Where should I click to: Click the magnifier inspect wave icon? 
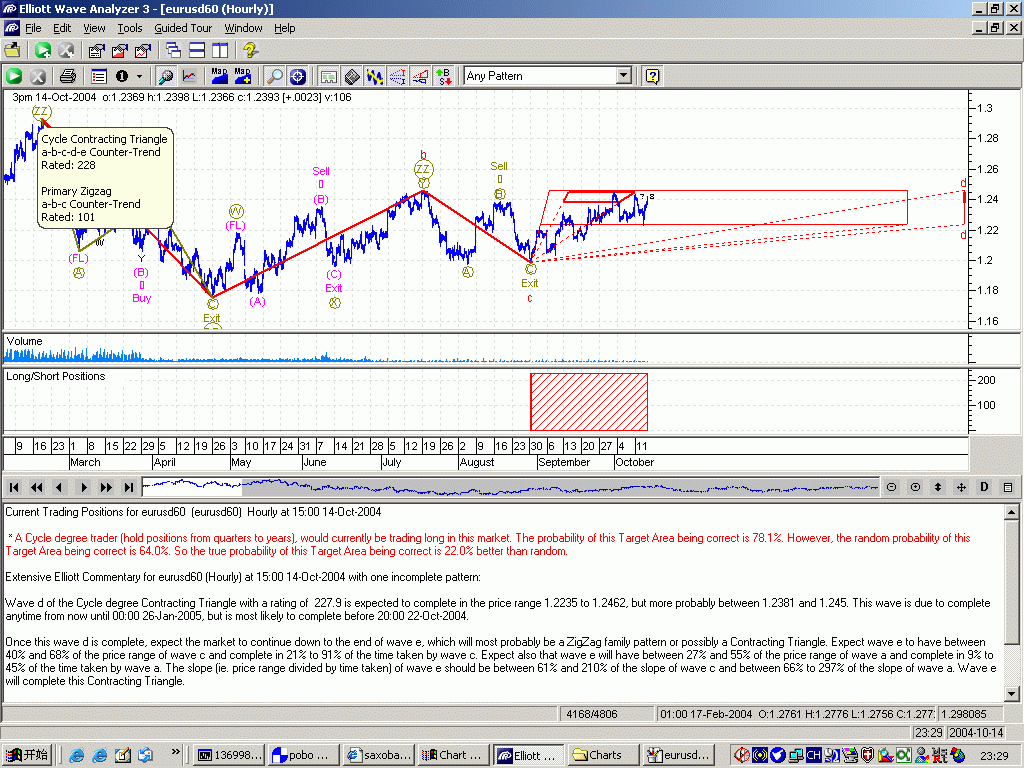[x=166, y=76]
